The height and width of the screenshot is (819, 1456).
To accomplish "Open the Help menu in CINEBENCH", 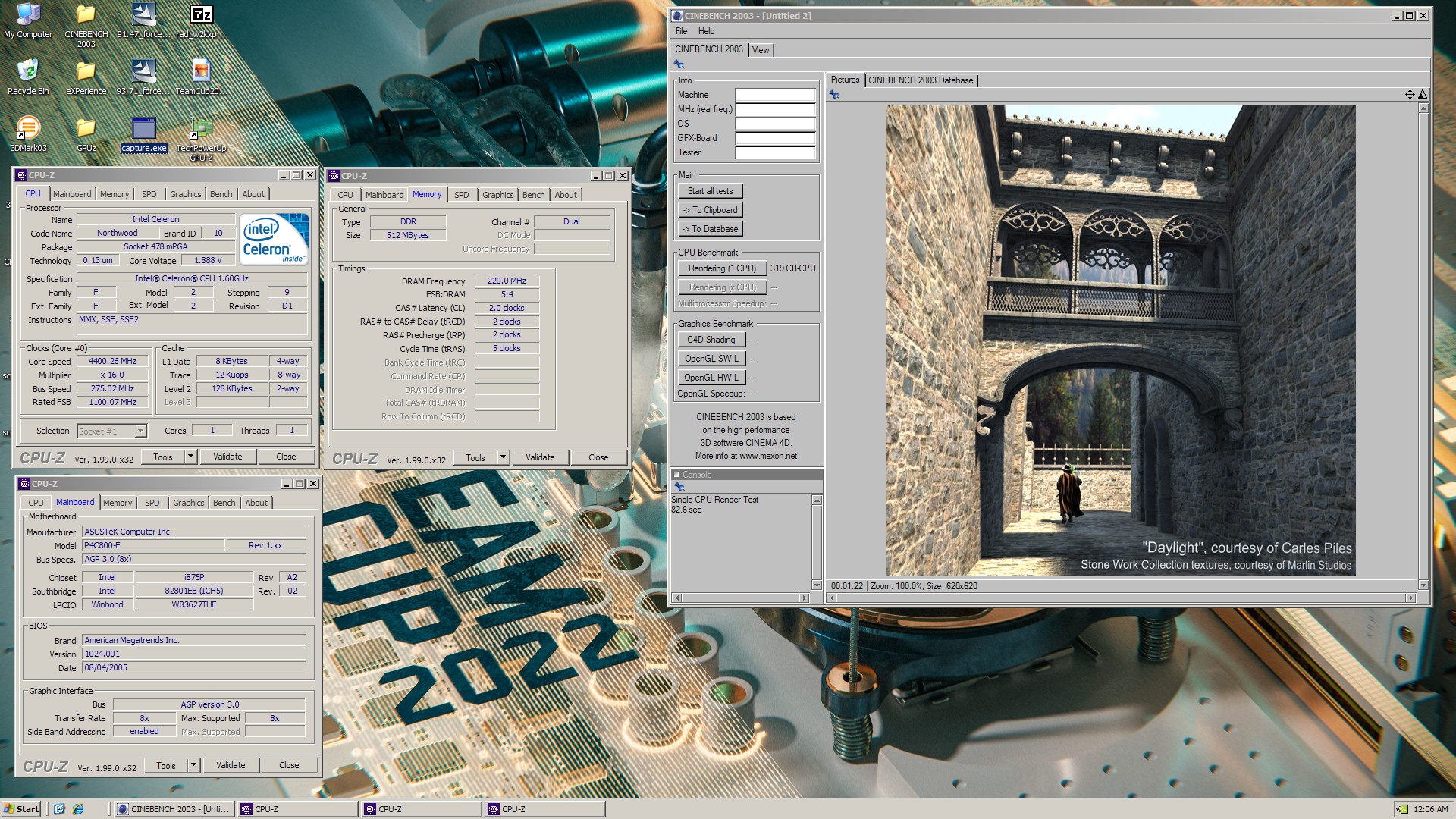I will [x=706, y=31].
